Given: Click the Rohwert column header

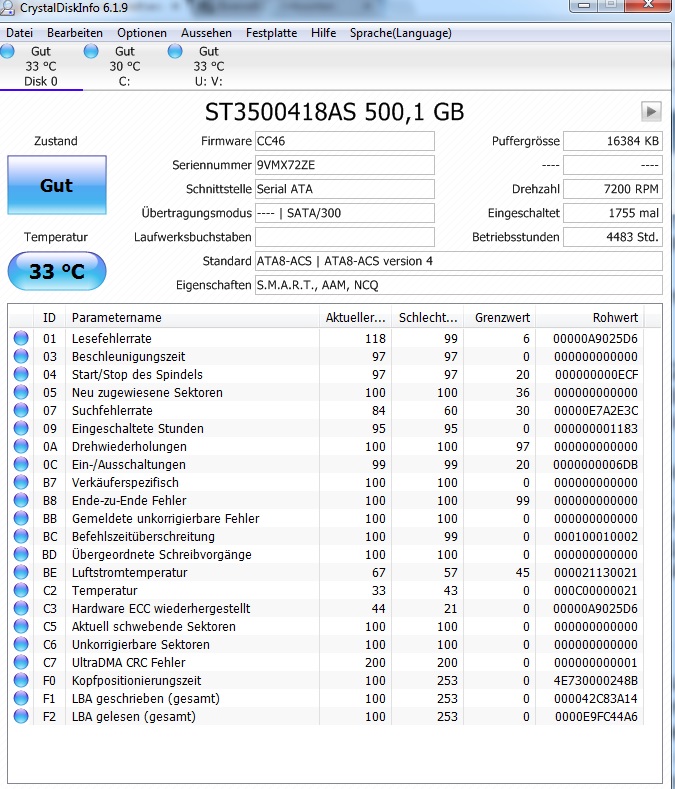Looking at the screenshot, I should coord(590,318).
